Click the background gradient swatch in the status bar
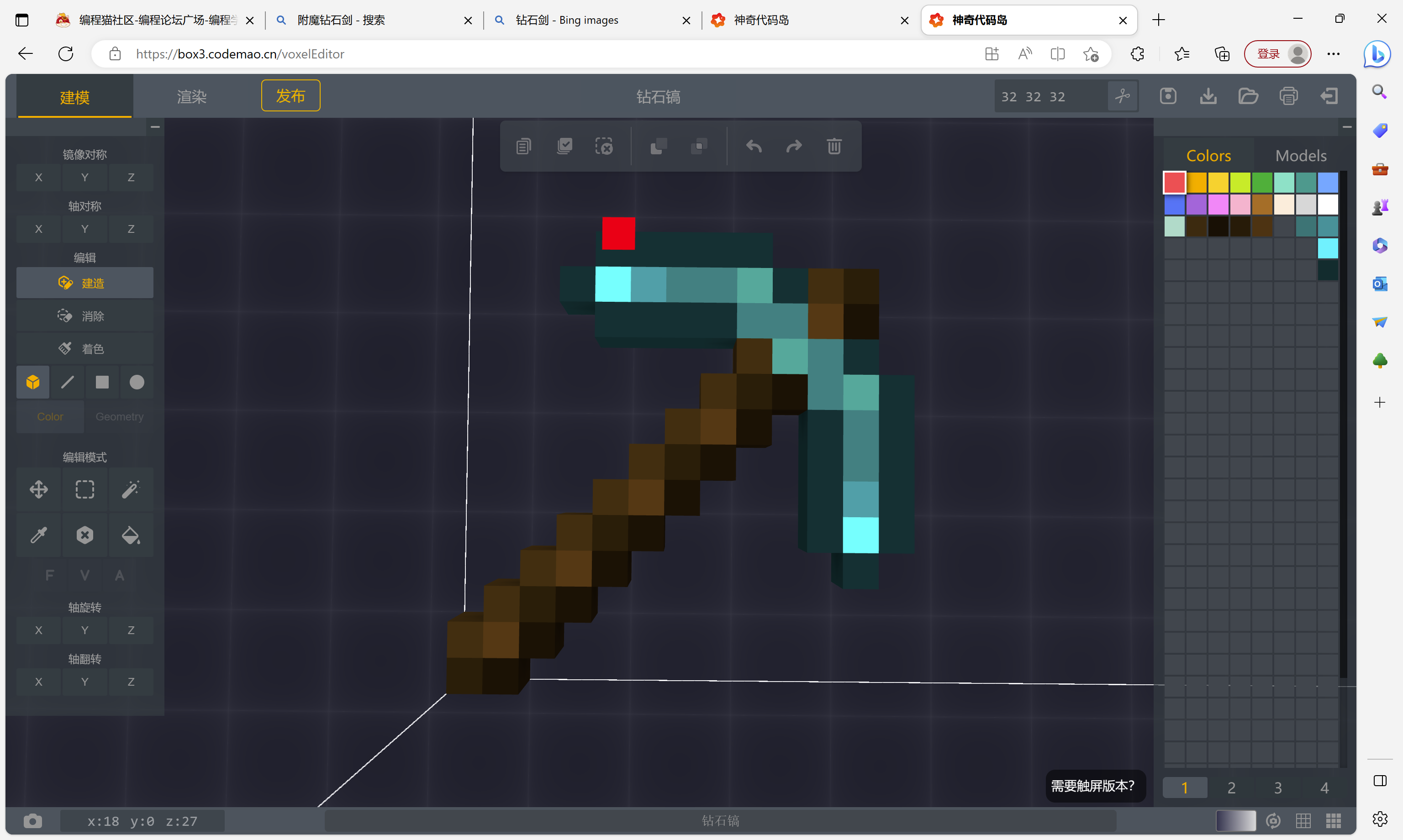 tap(1236, 821)
